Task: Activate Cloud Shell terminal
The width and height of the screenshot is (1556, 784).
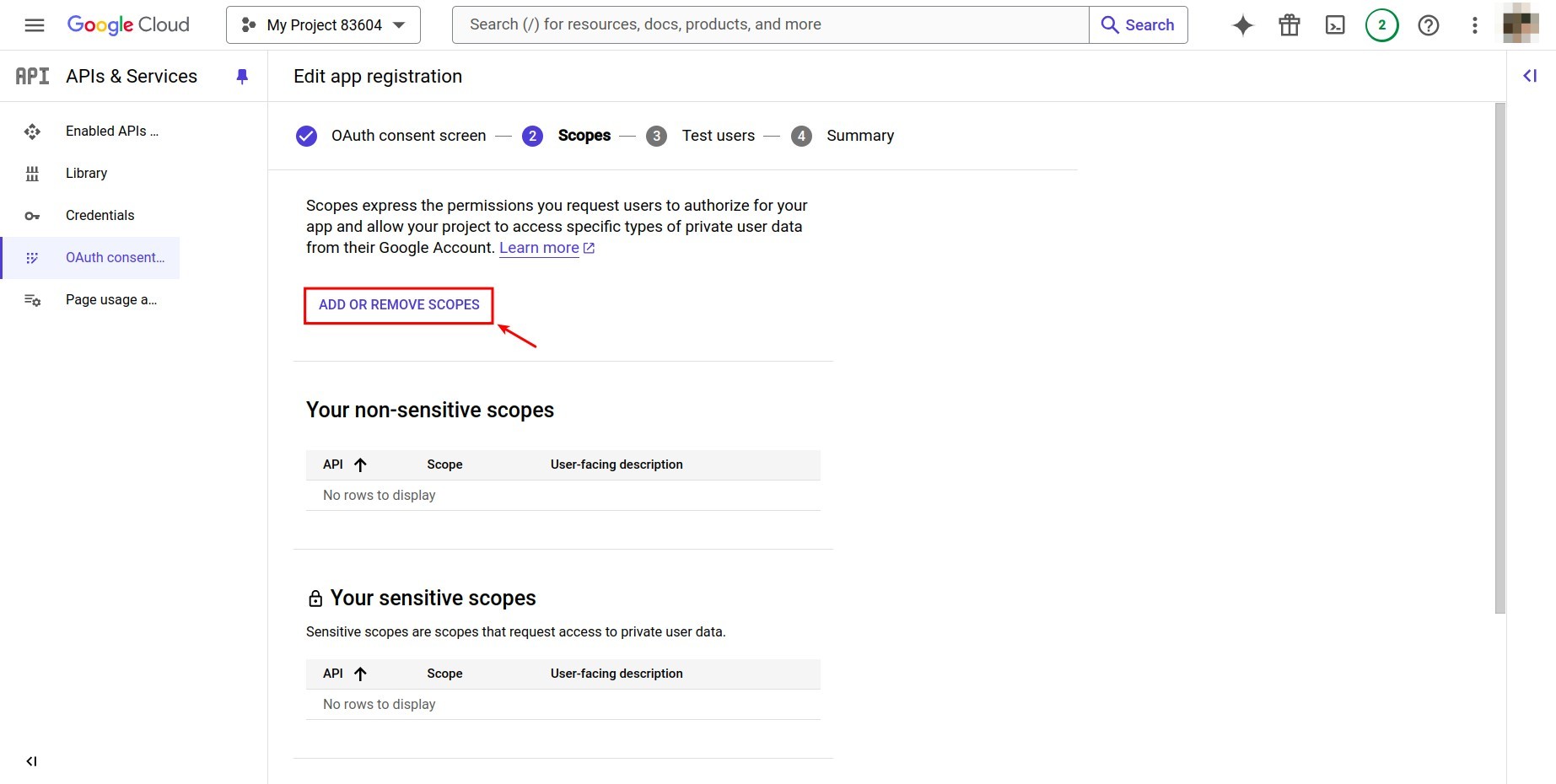Action: coord(1334,24)
